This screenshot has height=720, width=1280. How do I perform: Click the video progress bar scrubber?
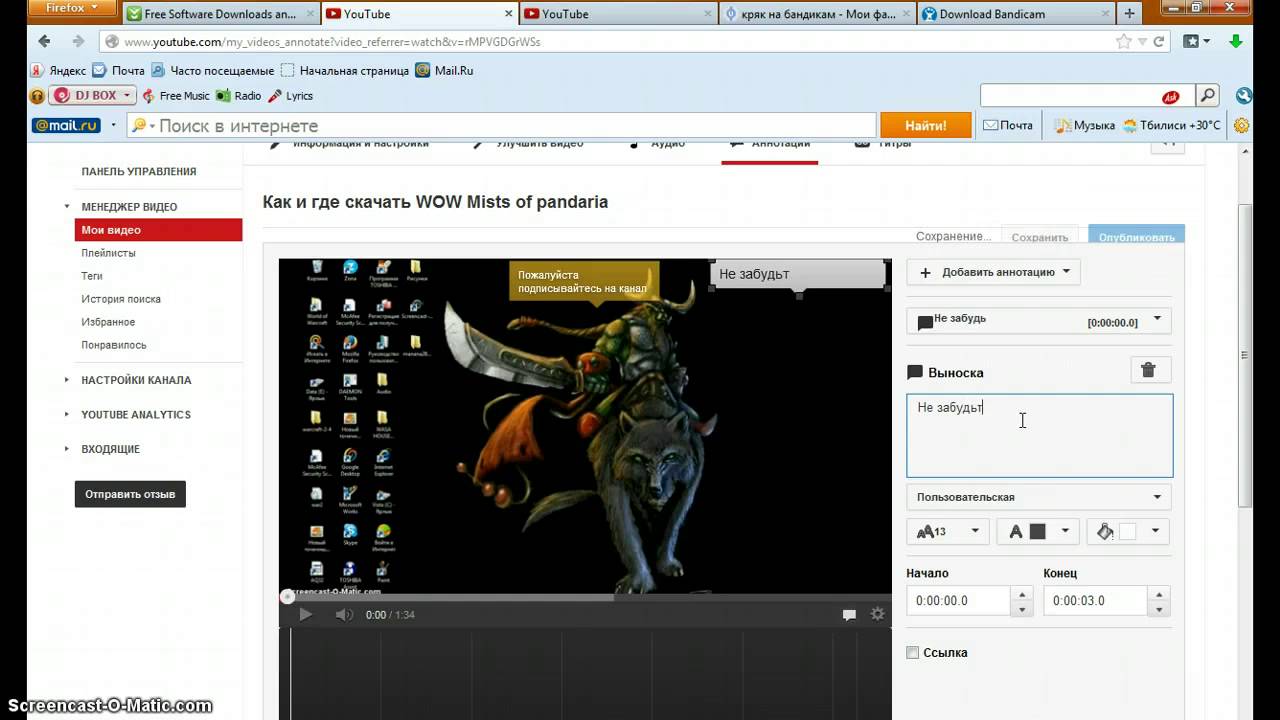[x=288, y=597]
